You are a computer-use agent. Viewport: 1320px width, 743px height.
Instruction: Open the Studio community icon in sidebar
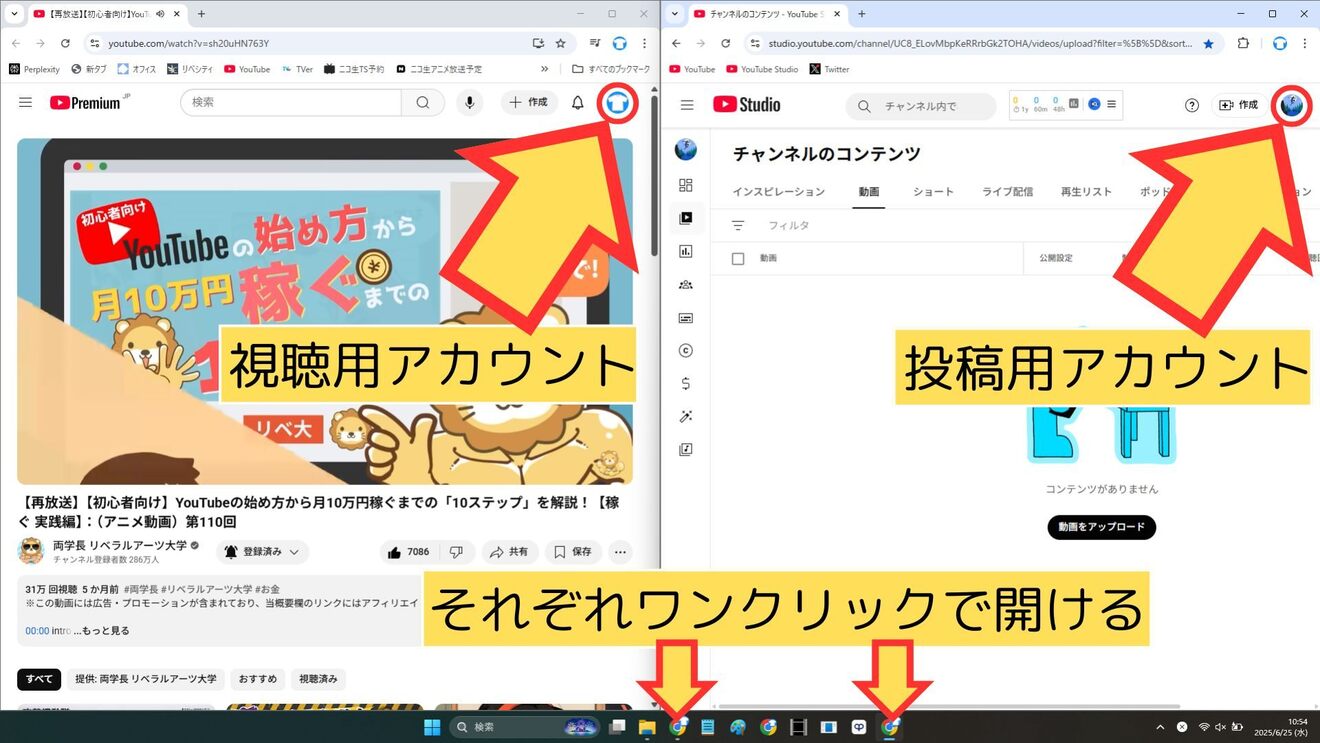click(686, 284)
